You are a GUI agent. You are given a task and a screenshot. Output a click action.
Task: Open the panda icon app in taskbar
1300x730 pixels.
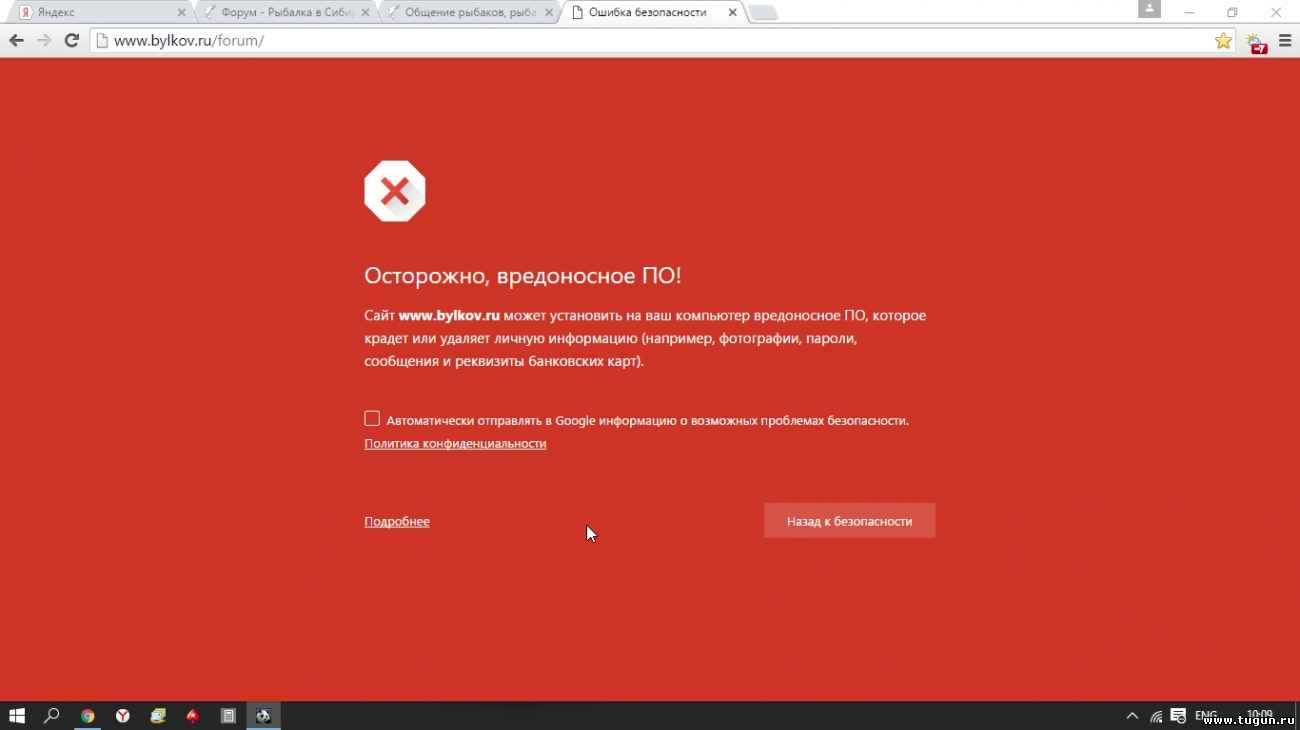[x=263, y=716]
